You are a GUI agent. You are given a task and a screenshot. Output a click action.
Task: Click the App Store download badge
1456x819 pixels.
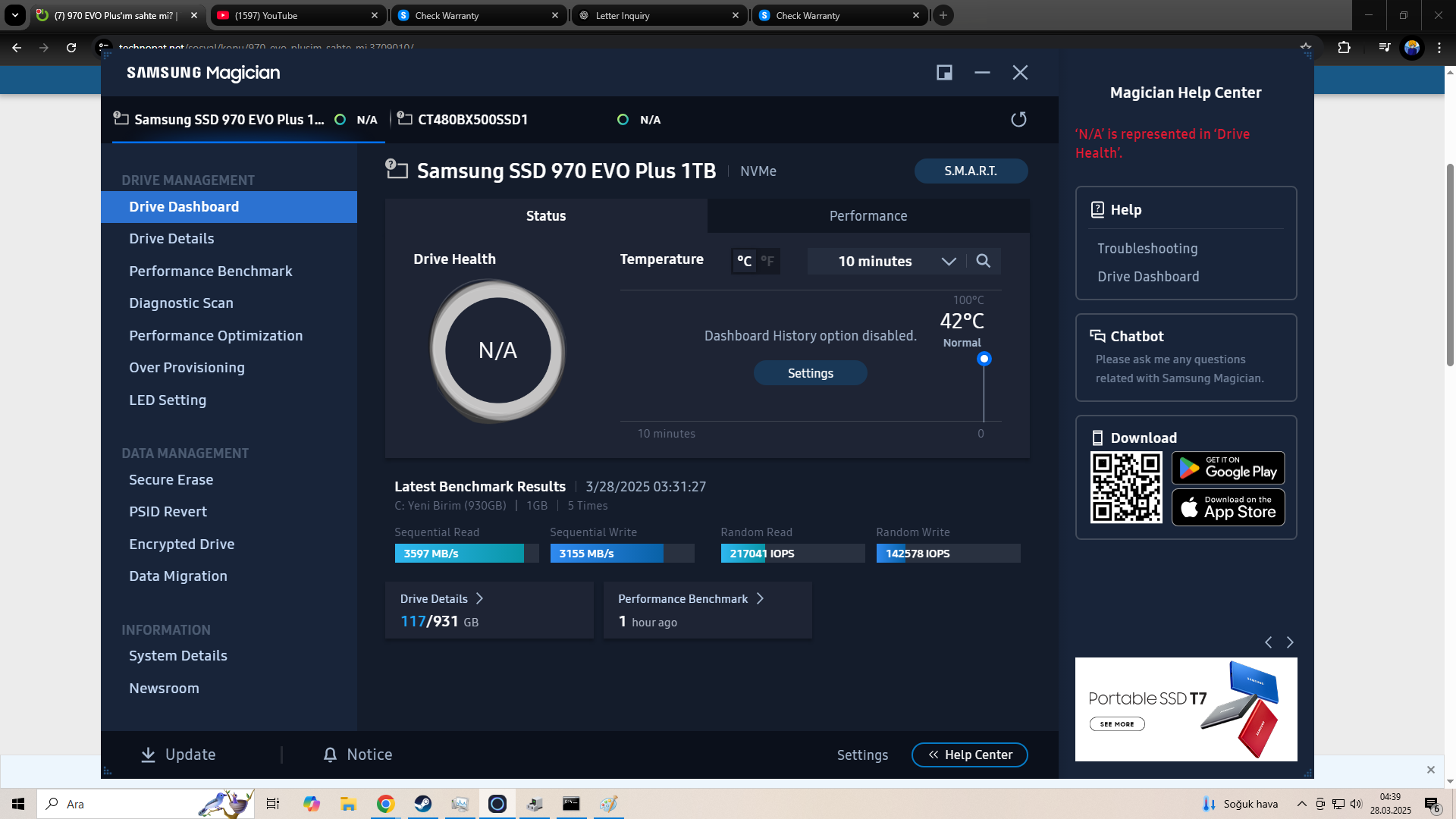(x=1228, y=507)
